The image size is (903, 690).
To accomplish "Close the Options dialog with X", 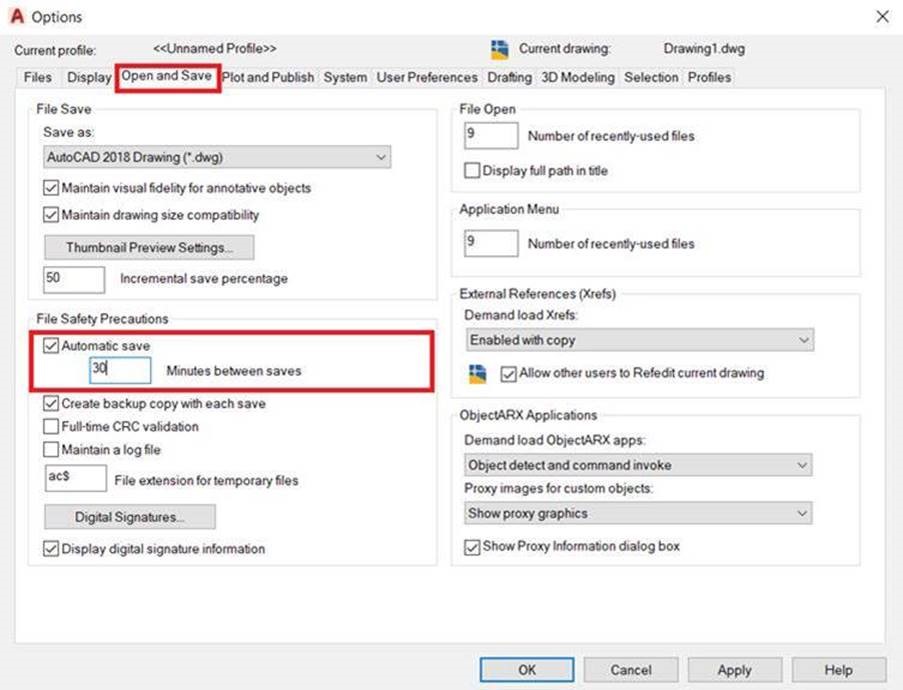I will [881, 16].
